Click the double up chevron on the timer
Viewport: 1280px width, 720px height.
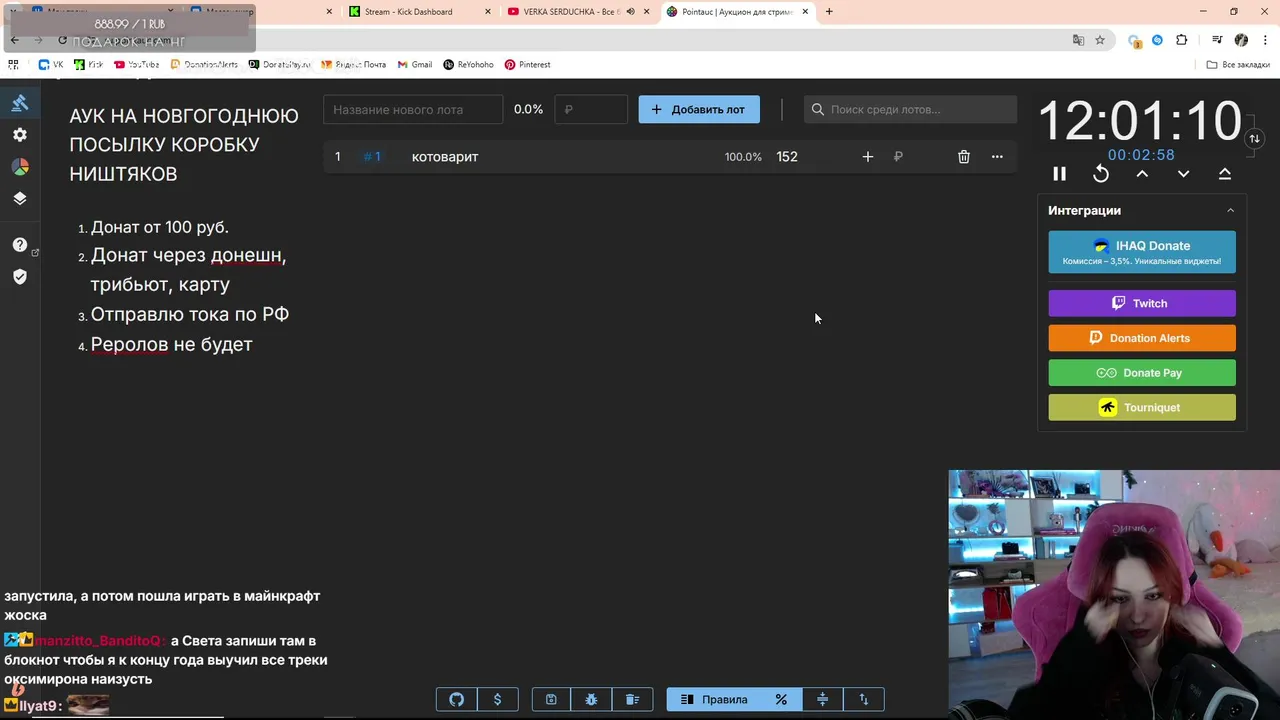click(x=1224, y=174)
